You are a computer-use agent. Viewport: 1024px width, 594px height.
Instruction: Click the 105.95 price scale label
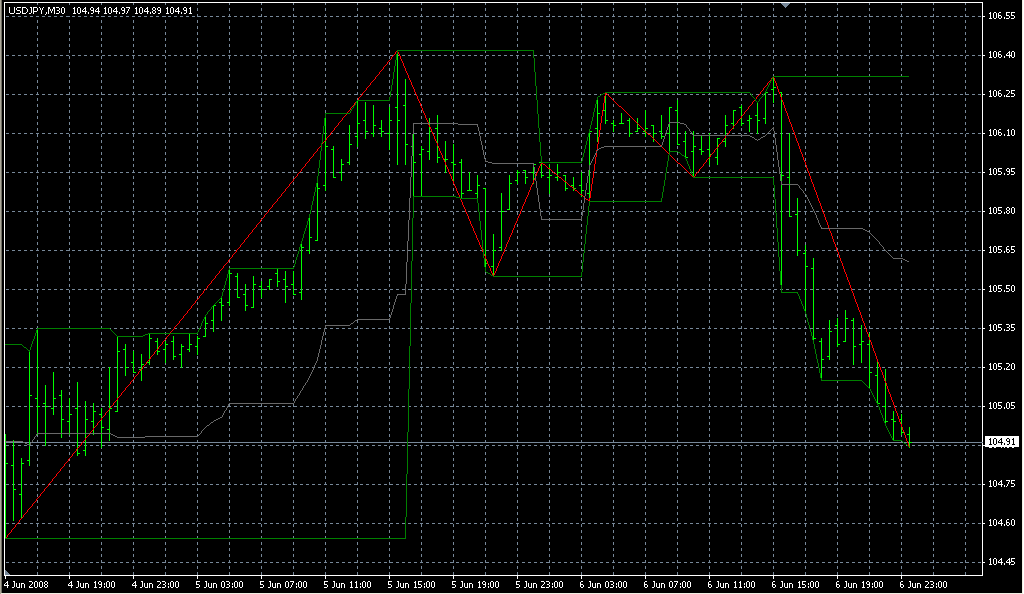point(1001,172)
